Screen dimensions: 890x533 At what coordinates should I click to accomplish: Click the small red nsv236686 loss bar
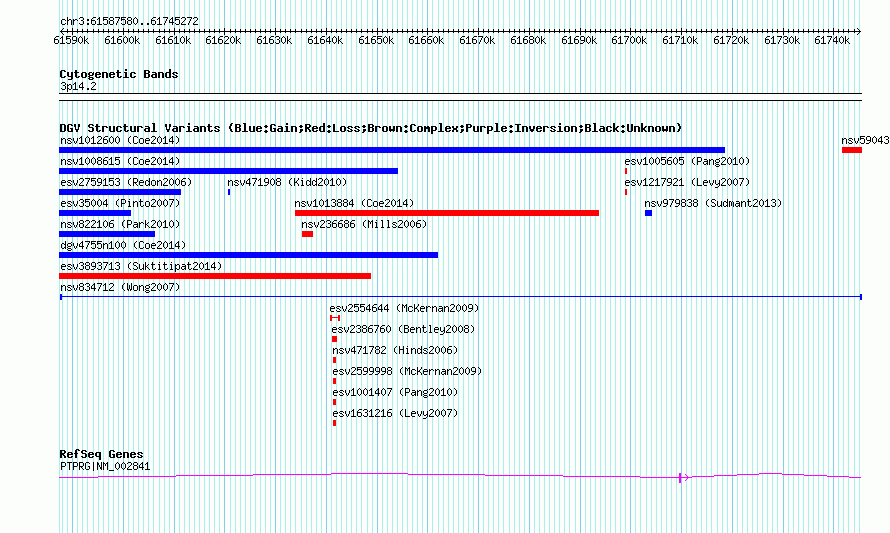pos(307,234)
